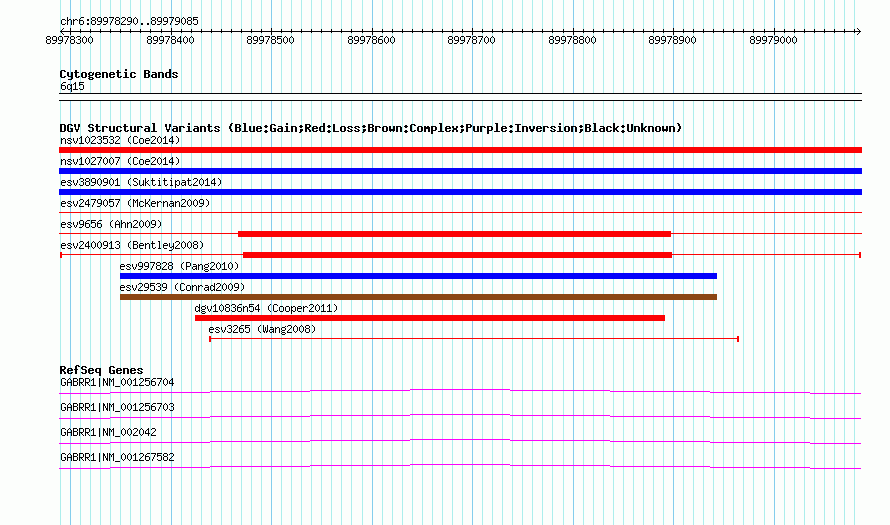890x525 pixels.
Task: Select the thin red esv3265 variant line
Action: (474, 339)
